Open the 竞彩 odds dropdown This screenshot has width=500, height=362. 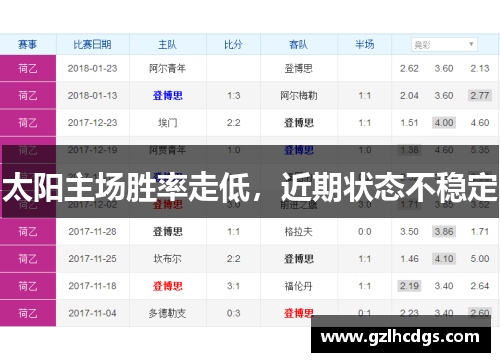(x=444, y=44)
